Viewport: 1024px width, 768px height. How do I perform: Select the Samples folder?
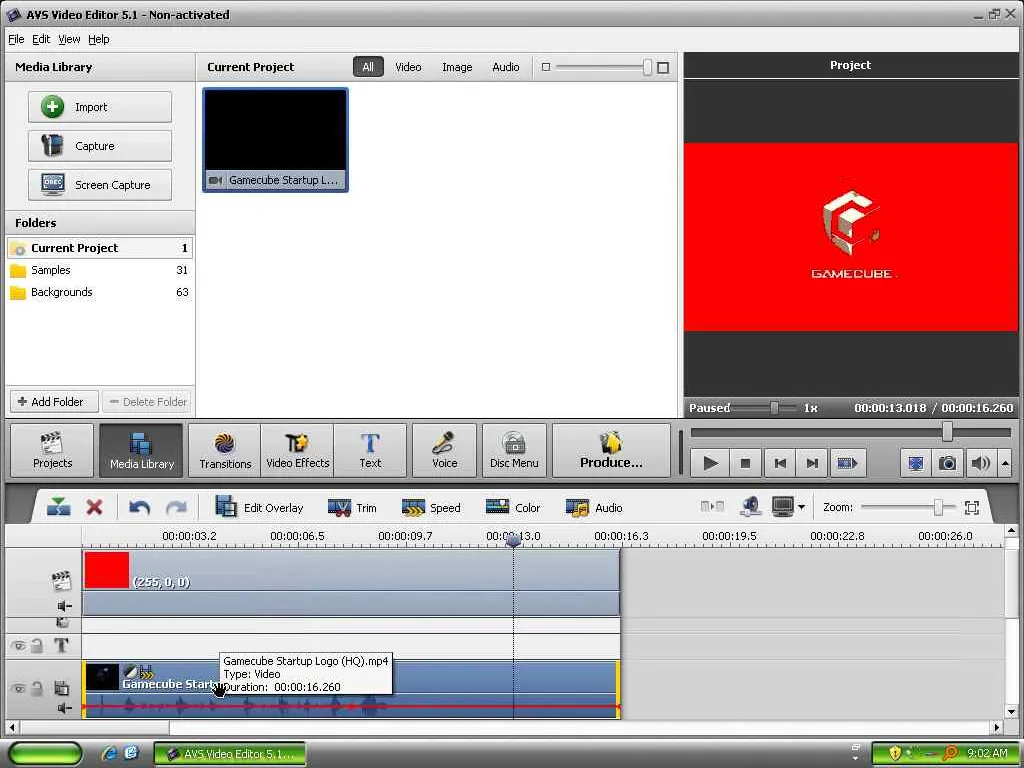(x=100, y=270)
